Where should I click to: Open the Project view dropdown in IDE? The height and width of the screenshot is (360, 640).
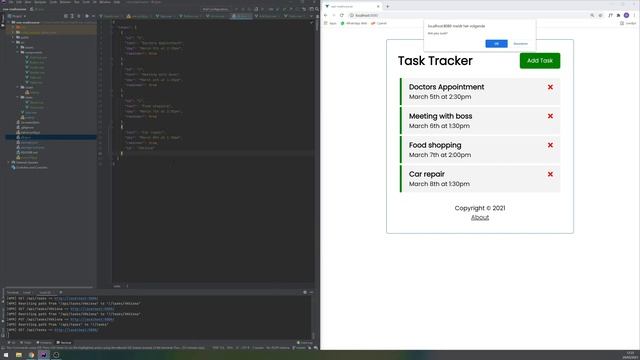[17, 16]
